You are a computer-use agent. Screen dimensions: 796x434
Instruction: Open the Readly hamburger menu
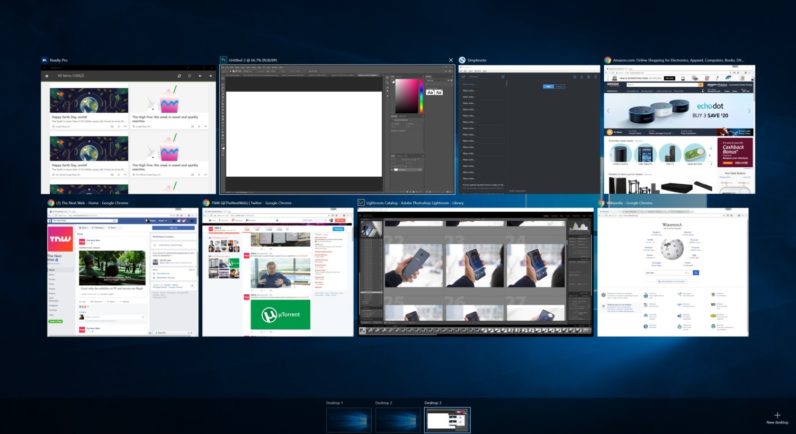pyautogui.click(x=47, y=76)
